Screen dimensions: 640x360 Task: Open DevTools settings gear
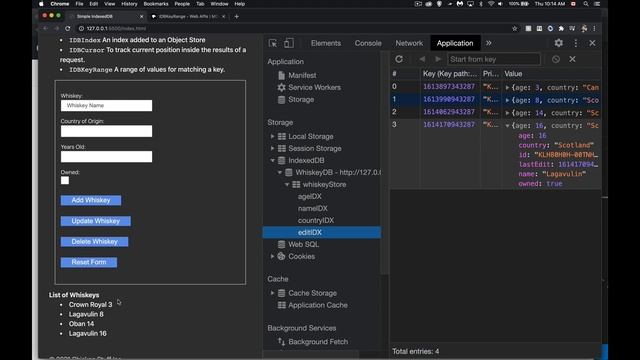coord(558,43)
